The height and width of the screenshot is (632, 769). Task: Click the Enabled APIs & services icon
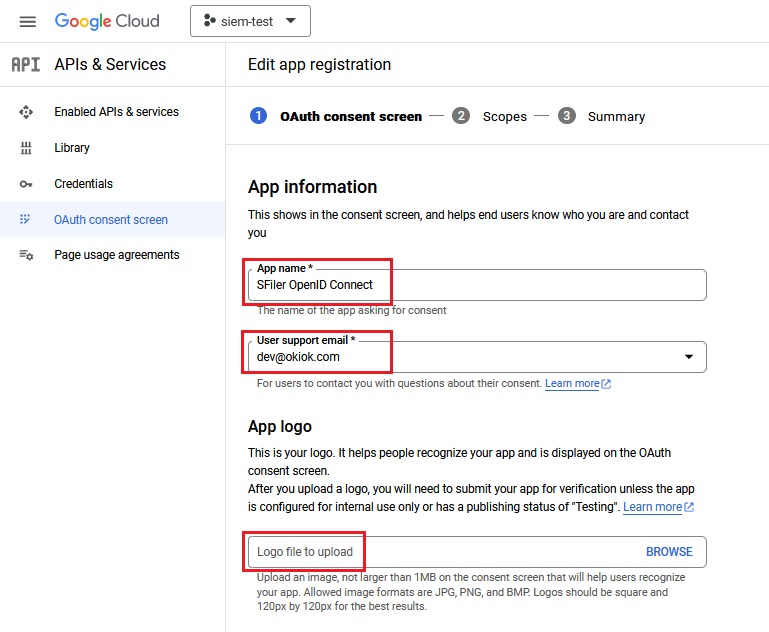(26, 112)
